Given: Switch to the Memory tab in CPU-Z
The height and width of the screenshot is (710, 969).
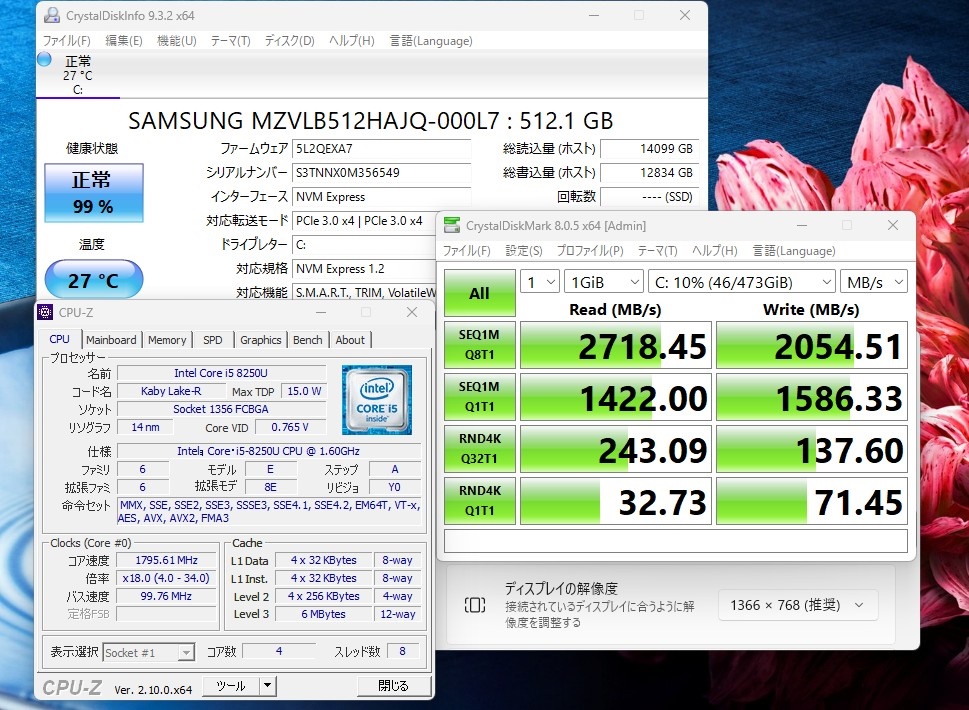Looking at the screenshot, I should pos(167,340).
